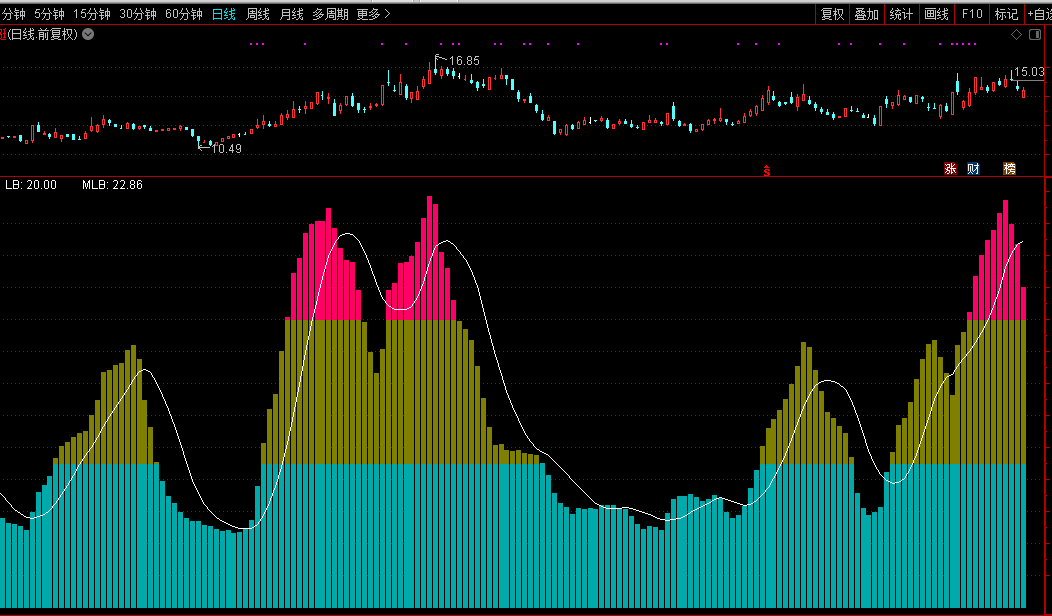Image resolution: width=1052 pixels, height=616 pixels.
Task: Toggle the side panel layout icon
Action: (x=1034, y=35)
